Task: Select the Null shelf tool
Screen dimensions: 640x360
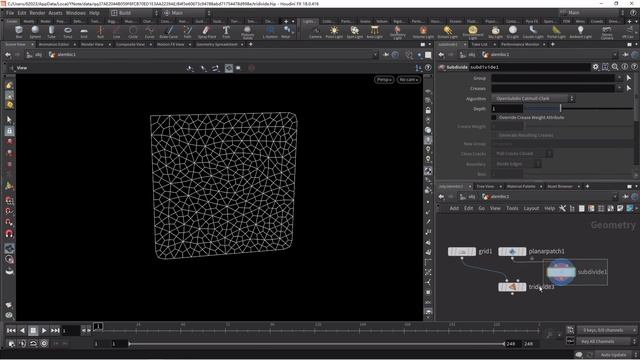Action: [x=100, y=31]
